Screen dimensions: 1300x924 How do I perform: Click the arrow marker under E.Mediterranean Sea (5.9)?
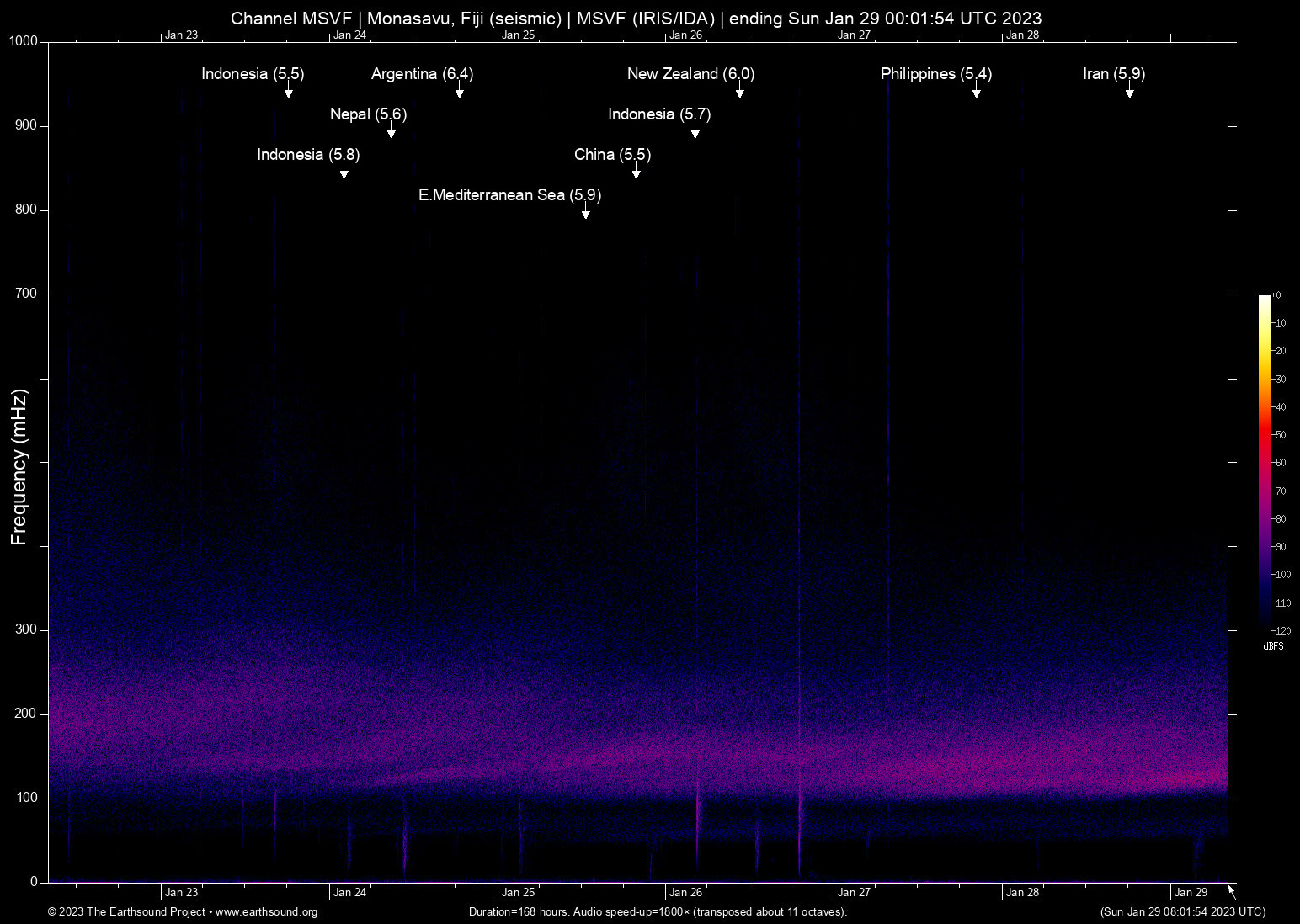585,211
